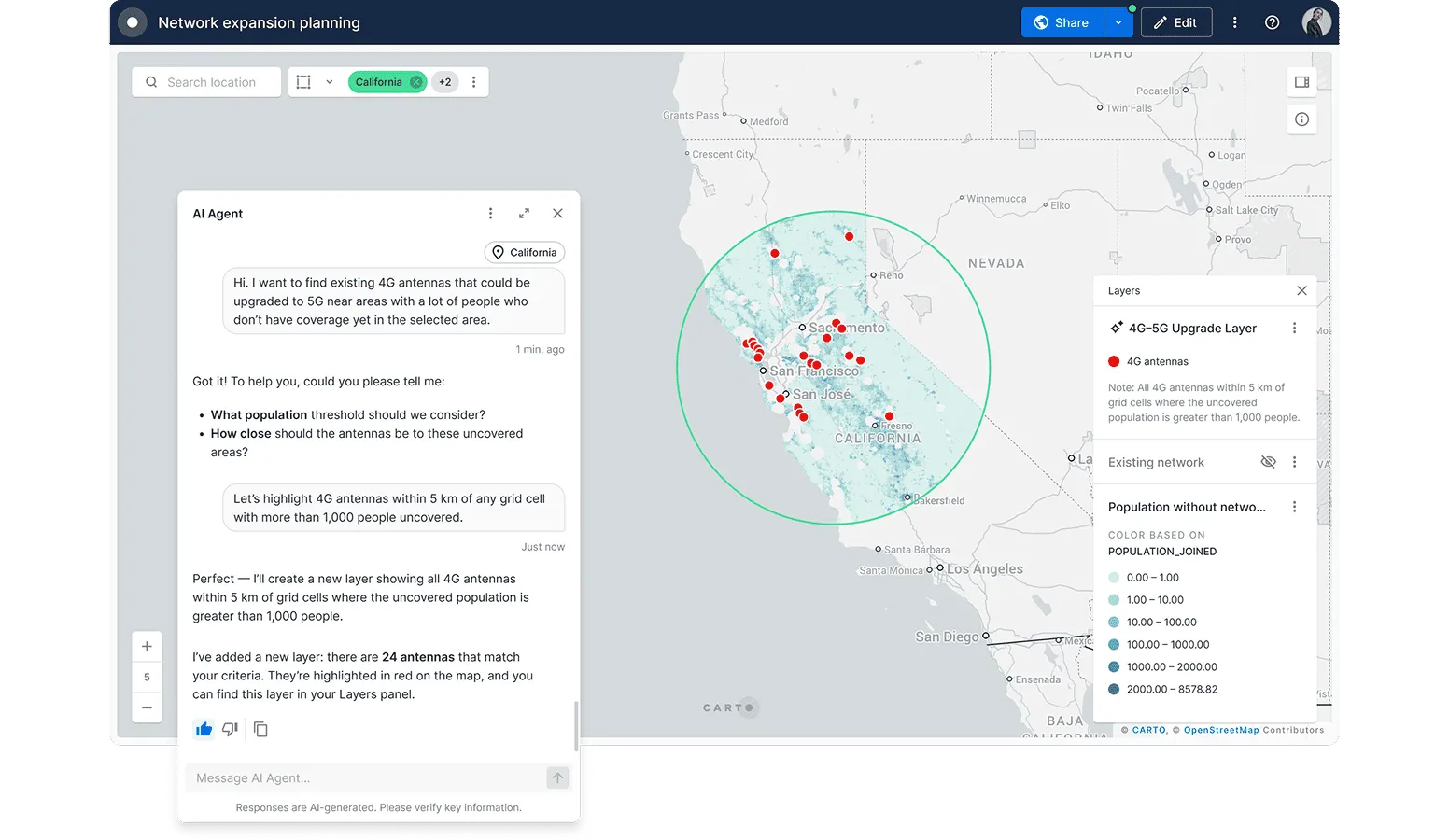
Task: Click the 1000.00 – 2000.00 legend color swatch
Action: pos(1113,666)
